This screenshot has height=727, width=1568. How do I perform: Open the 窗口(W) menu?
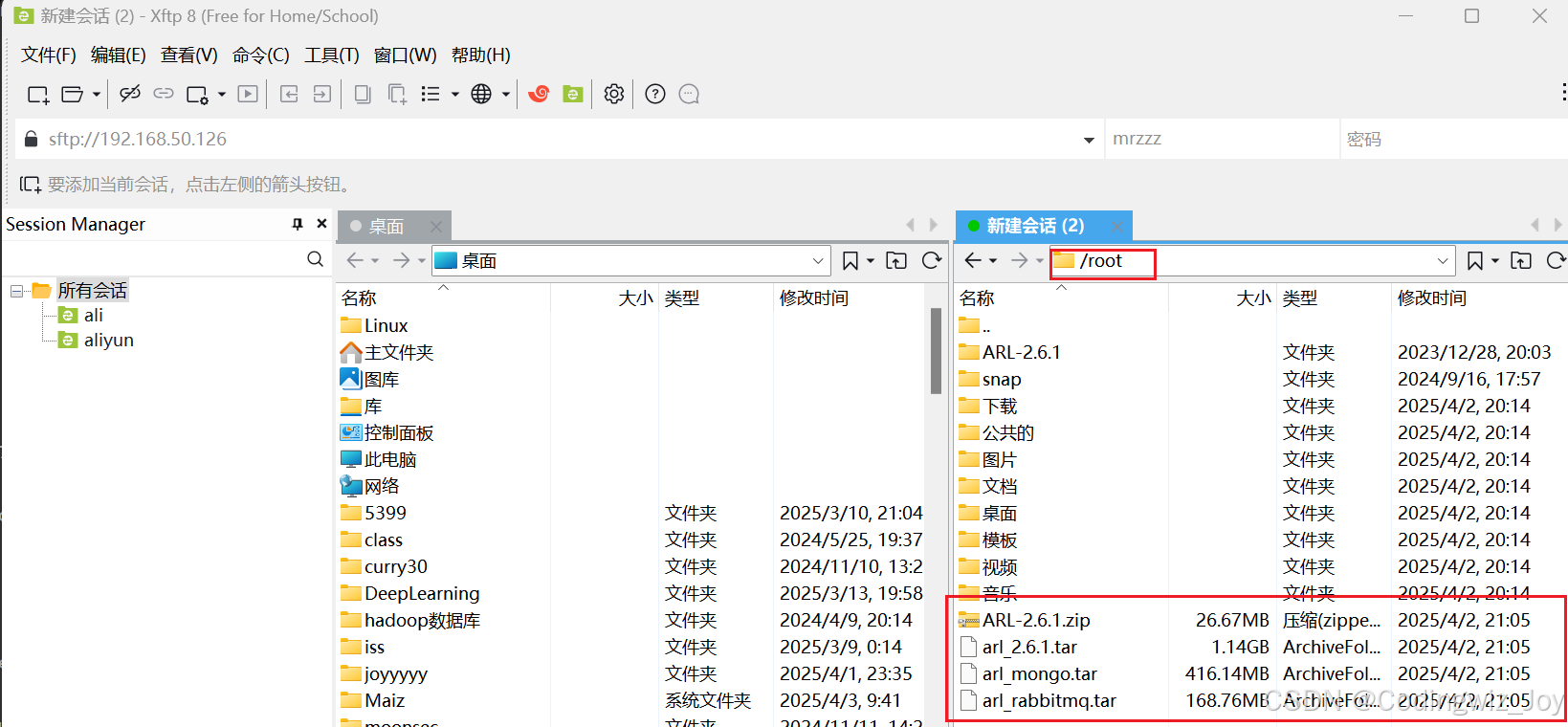coord(406,55)
